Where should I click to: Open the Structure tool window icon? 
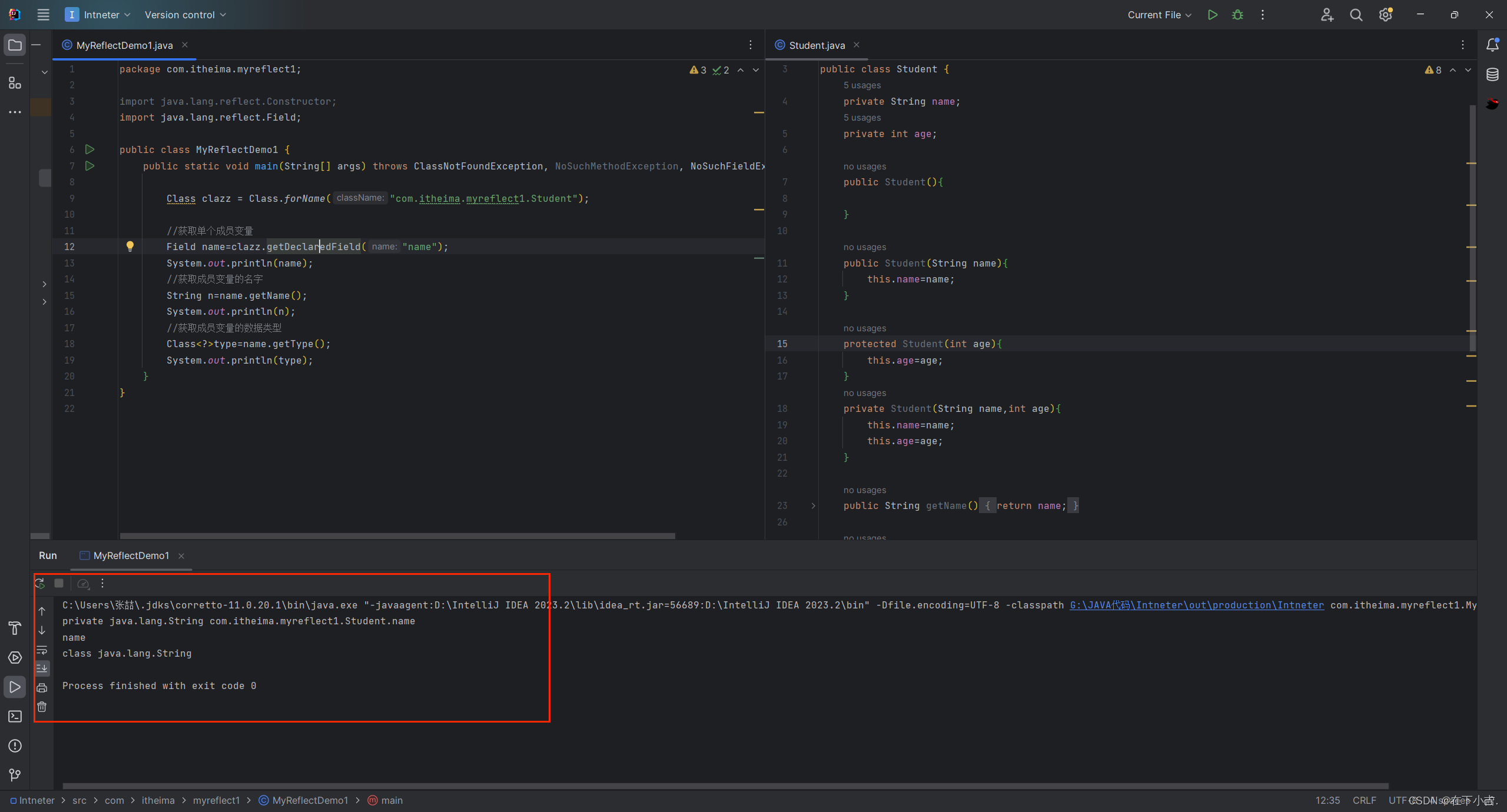15,82
